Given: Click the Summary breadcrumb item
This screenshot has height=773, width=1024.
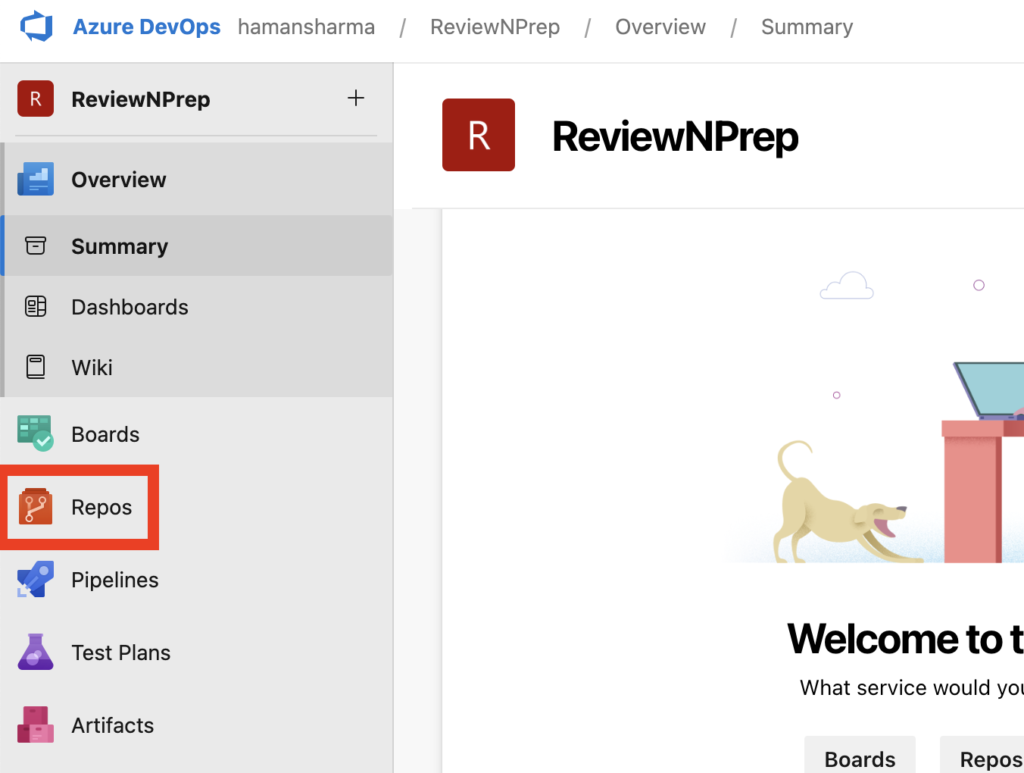Looking at the screenshot, I should [807, 27].
